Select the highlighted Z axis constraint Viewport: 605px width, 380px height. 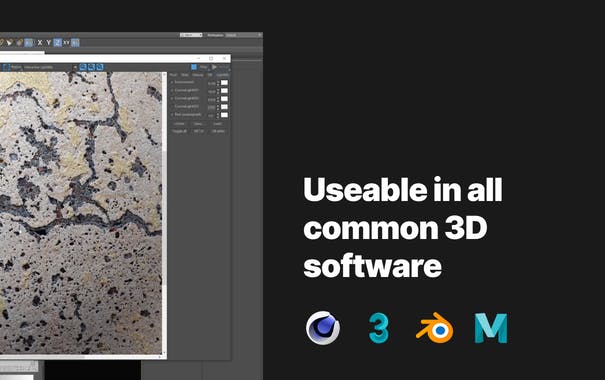point(57,42)
